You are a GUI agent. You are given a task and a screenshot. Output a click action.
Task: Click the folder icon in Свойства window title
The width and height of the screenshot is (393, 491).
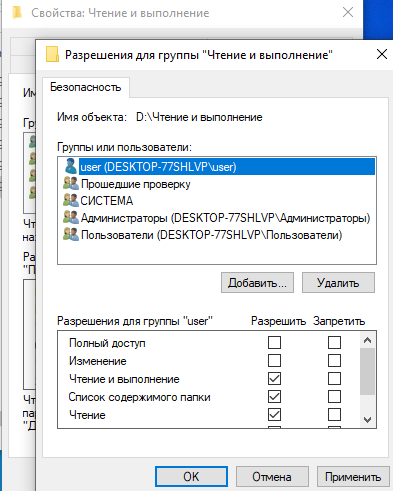pyautogui.click(x=17, y=13)
